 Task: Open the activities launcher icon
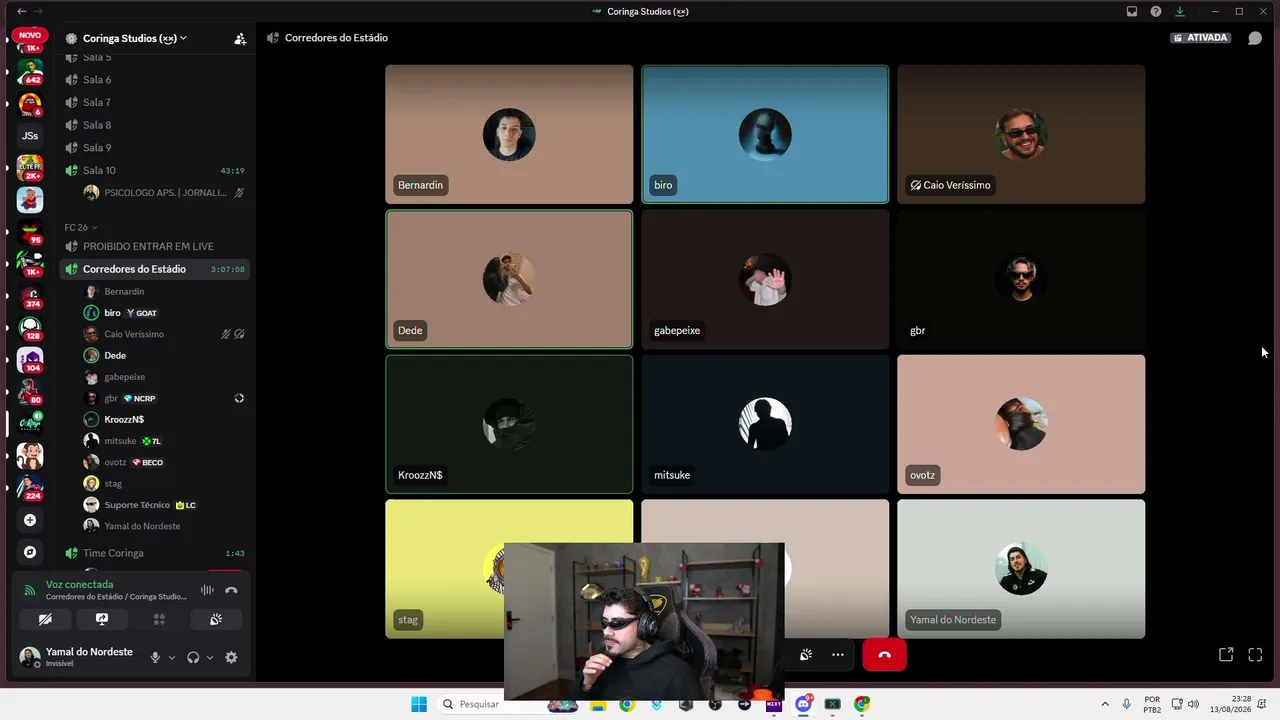pos(159,620)
